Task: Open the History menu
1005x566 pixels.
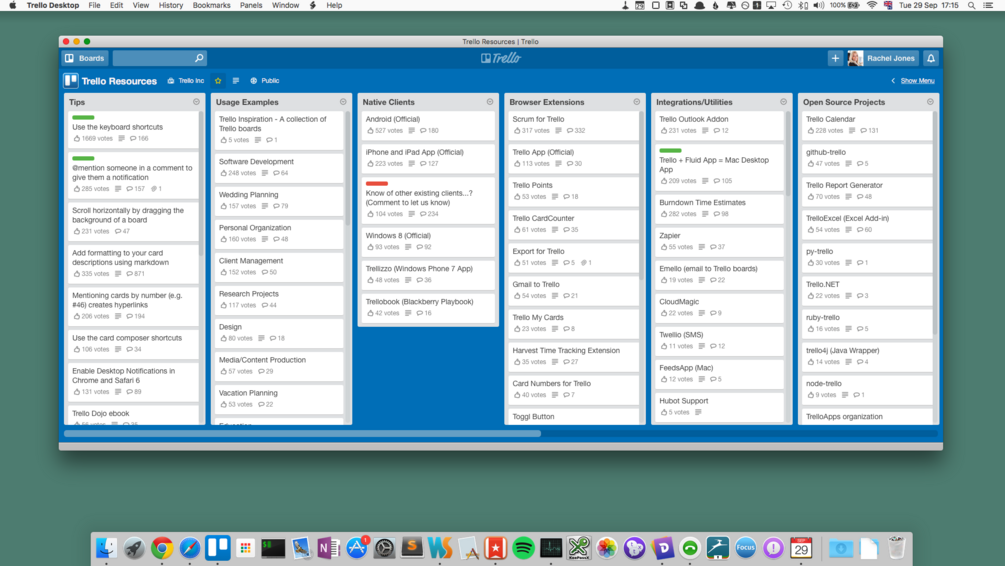Action: pyautogui.click(x=170, y=5)
